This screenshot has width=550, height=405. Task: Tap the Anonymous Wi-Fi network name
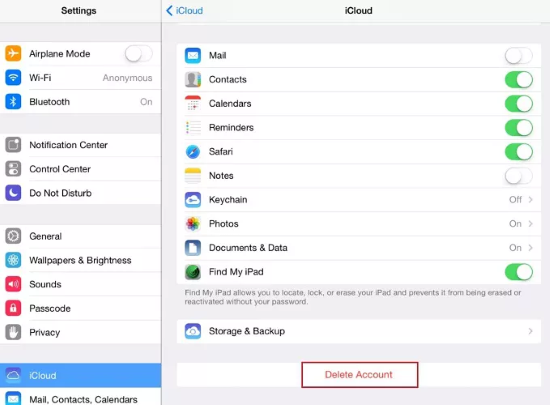127,78
